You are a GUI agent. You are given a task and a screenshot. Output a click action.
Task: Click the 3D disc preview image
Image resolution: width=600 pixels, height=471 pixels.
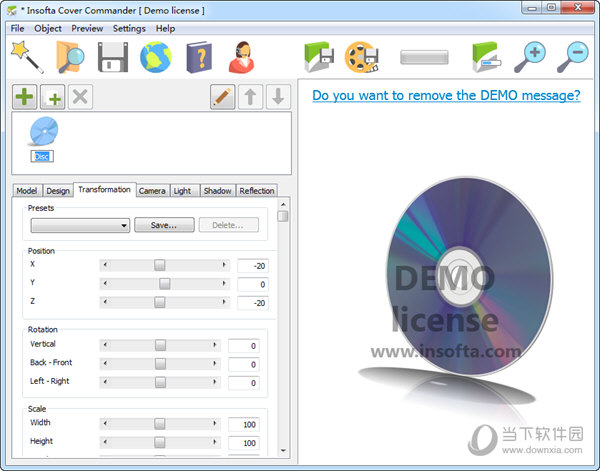[x=469, y=277]
